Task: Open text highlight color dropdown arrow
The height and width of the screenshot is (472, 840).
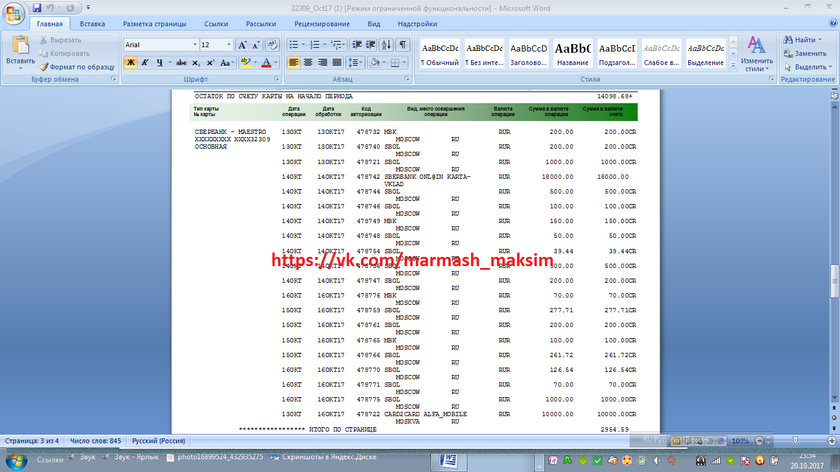Action: [x=255, y=63]
